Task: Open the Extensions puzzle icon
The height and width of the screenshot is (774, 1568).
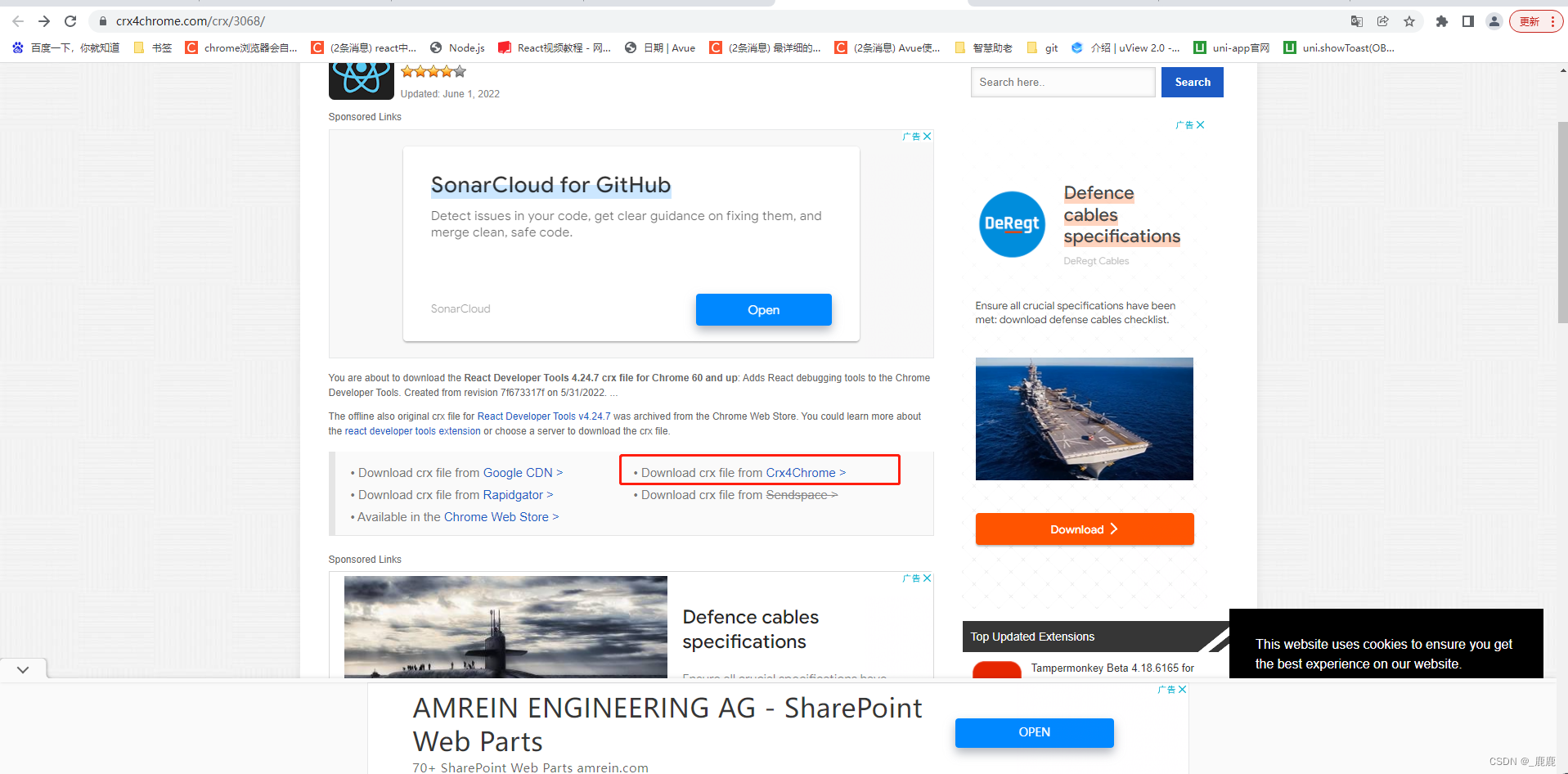Action: (x=1442, y=21)
